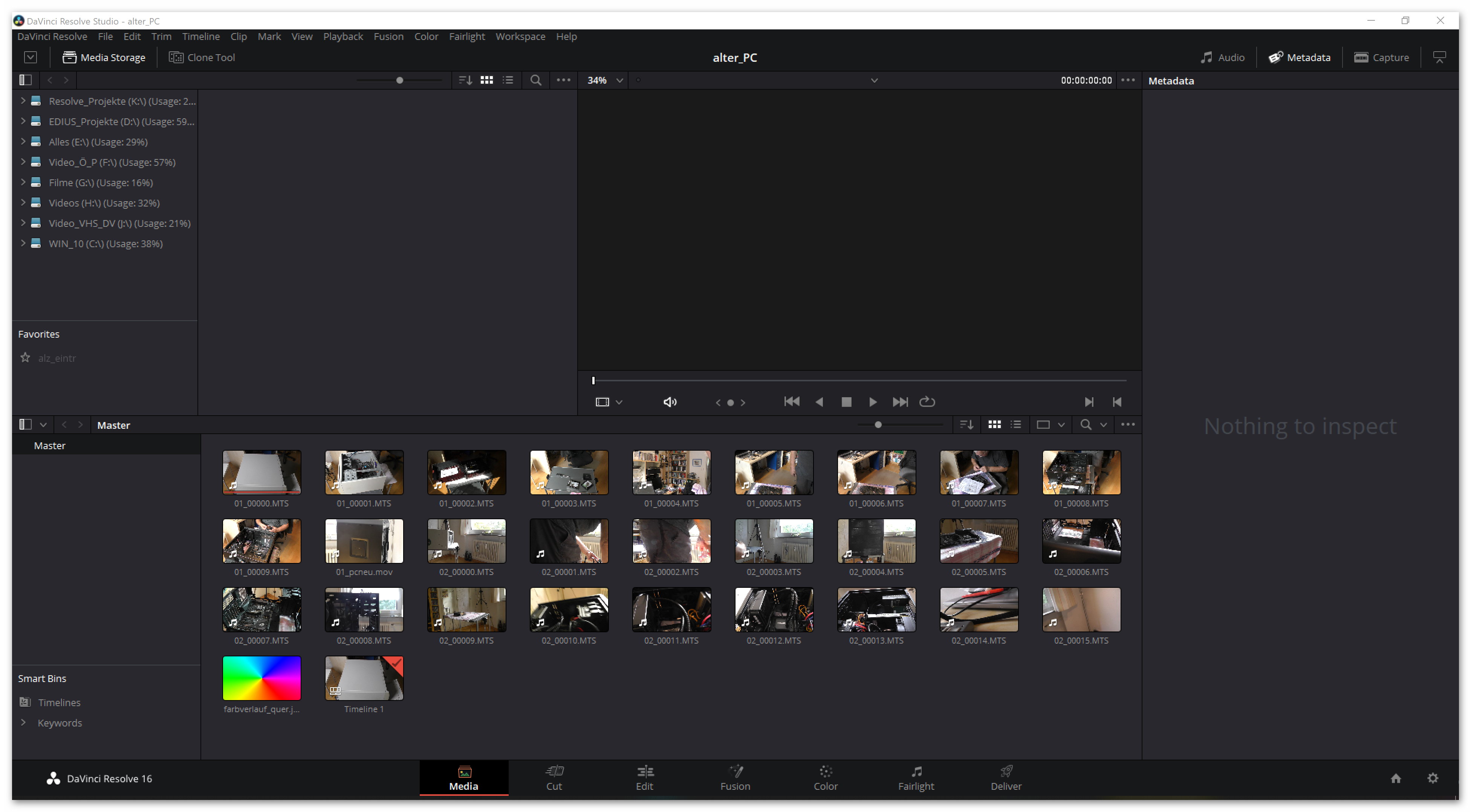Open Project Settings gear icon
The height and width of the screenshot is (812, 1471).
click(x=1432, y=778)
